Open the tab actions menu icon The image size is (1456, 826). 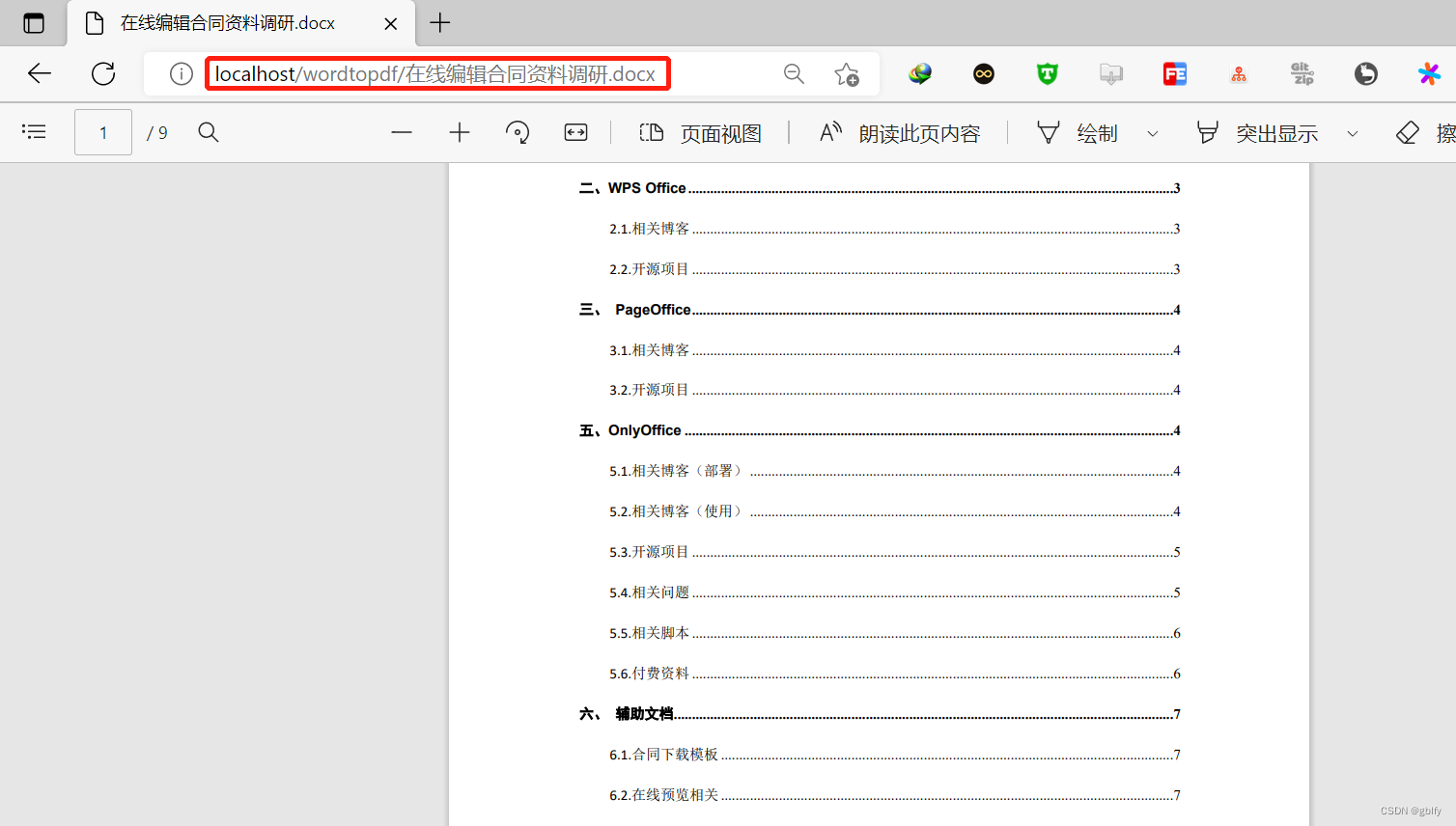click(34, 23)
